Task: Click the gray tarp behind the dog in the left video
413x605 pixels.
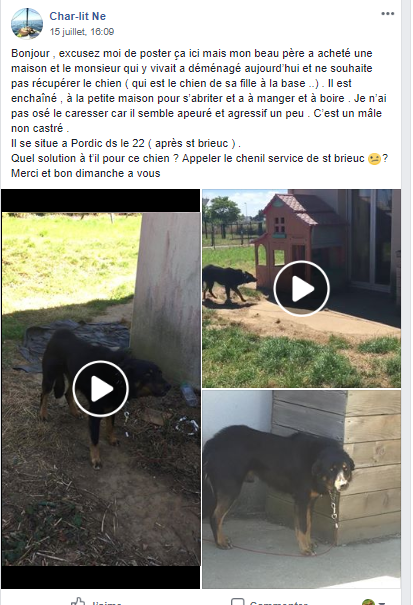Action: click(x=75, y=340)
